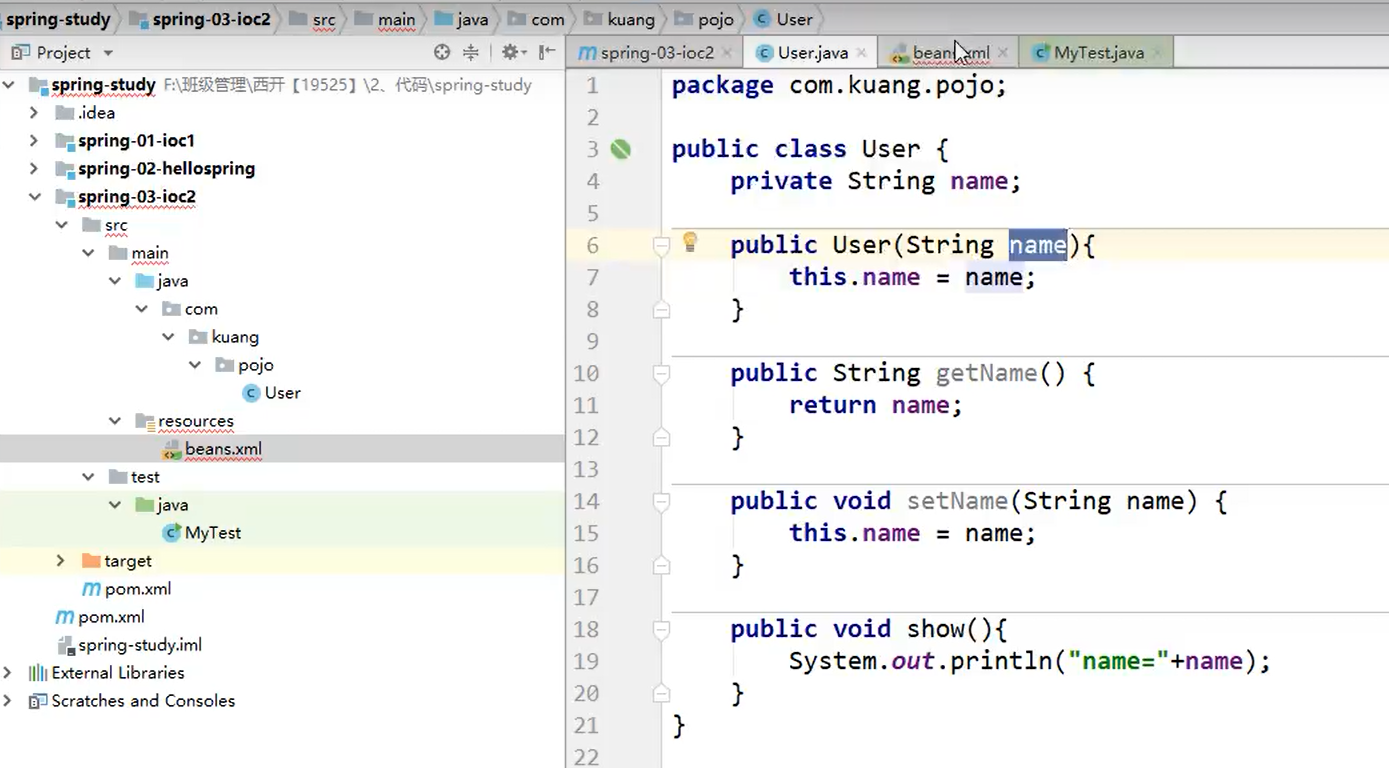
Task: Select the root-level pom.xml file
Action: point(100,617)
